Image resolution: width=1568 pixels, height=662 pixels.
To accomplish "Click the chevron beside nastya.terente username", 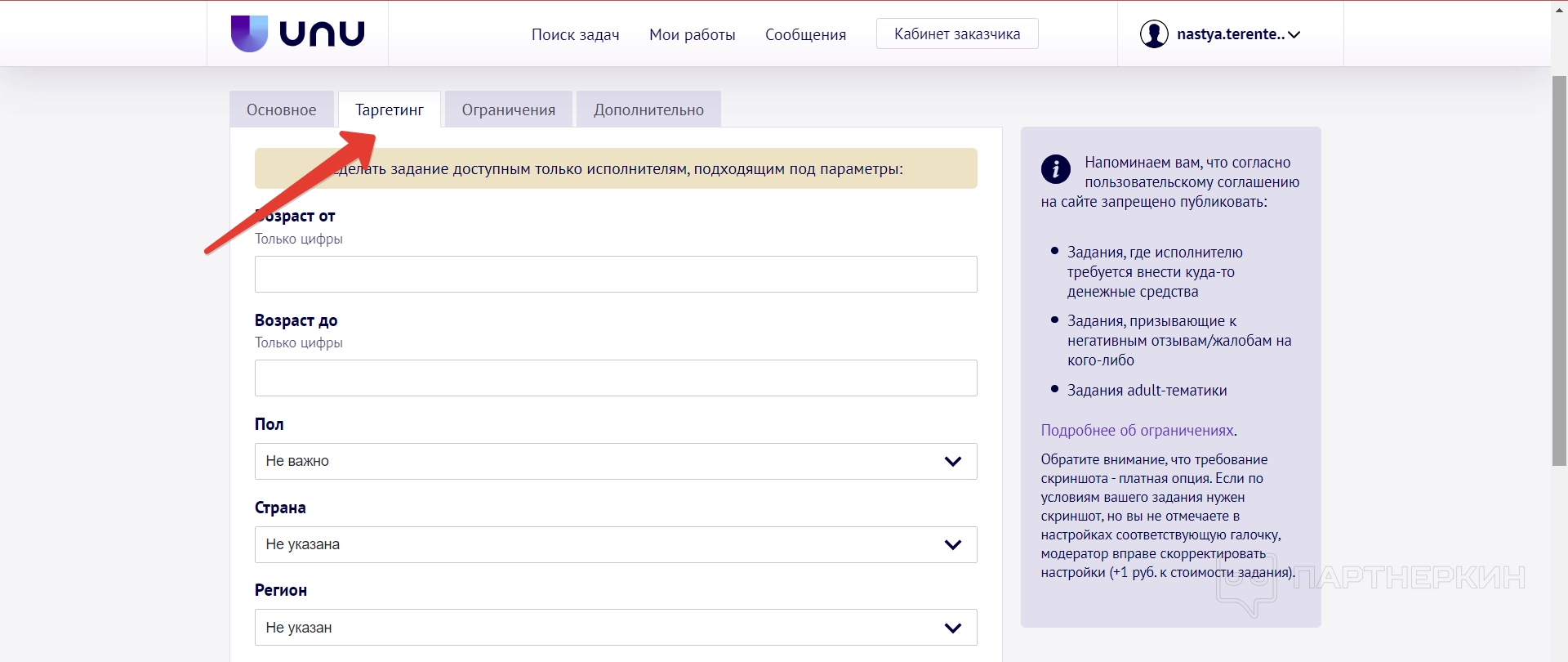I will coord(1294,35).
